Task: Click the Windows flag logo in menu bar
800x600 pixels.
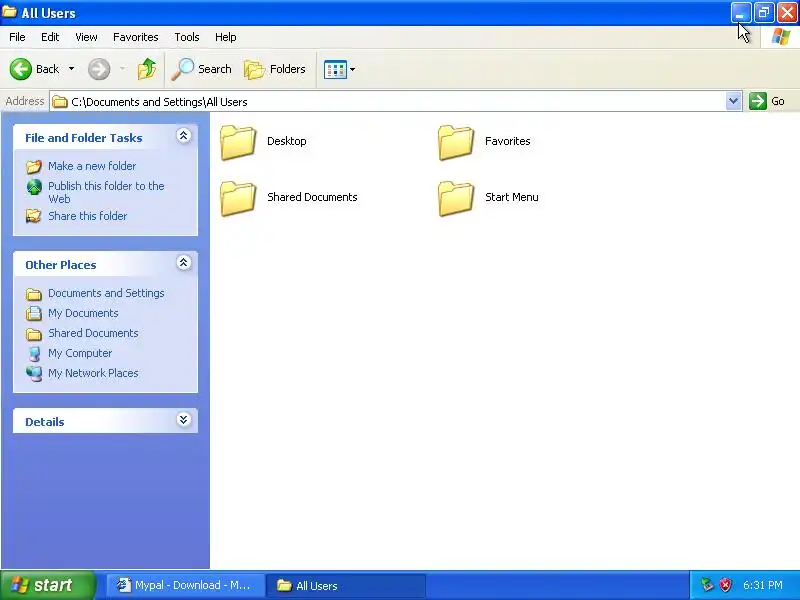Action: tap(780, 37)
